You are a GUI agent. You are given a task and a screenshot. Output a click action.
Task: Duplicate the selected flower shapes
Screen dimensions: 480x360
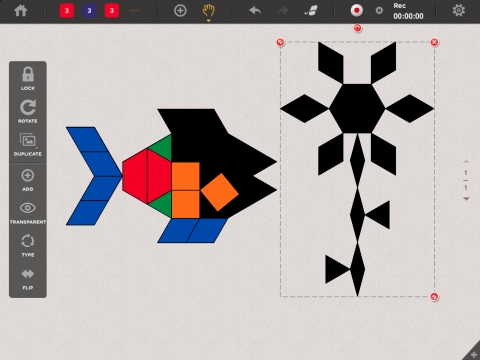pyautogui.click(x=28, y=145)
